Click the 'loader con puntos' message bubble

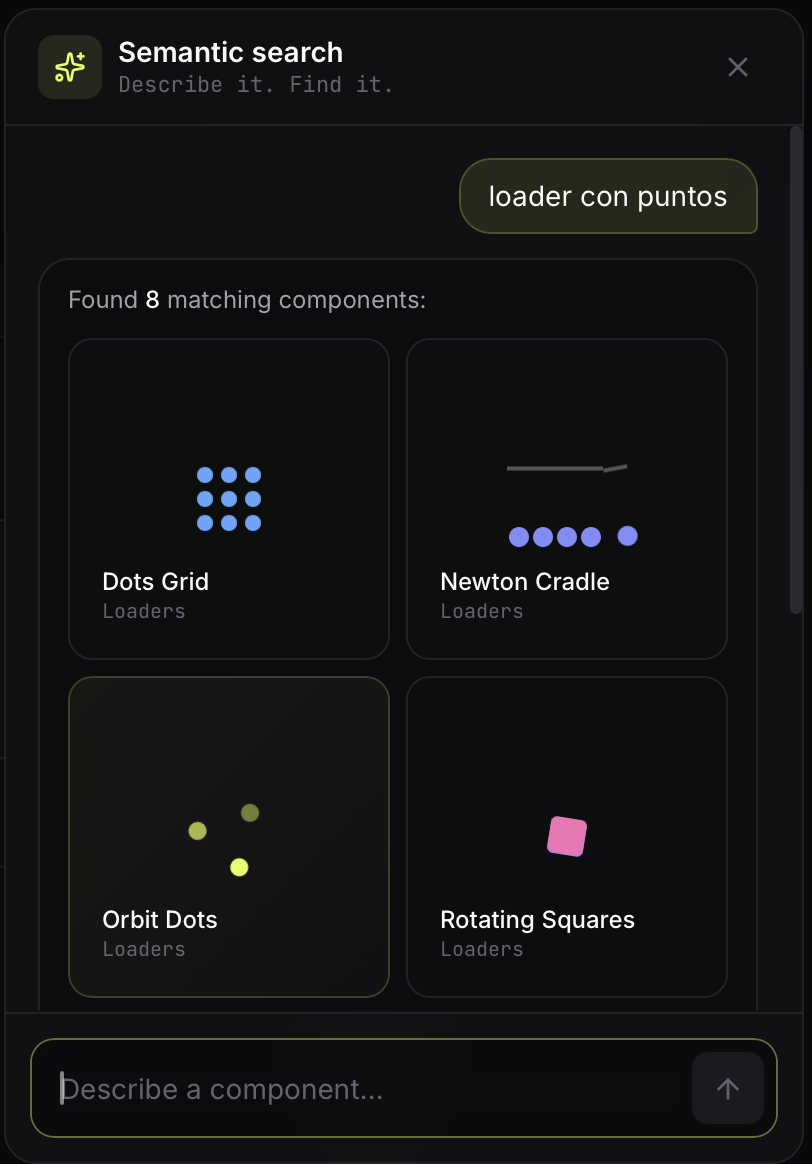[x=608, y=196]
